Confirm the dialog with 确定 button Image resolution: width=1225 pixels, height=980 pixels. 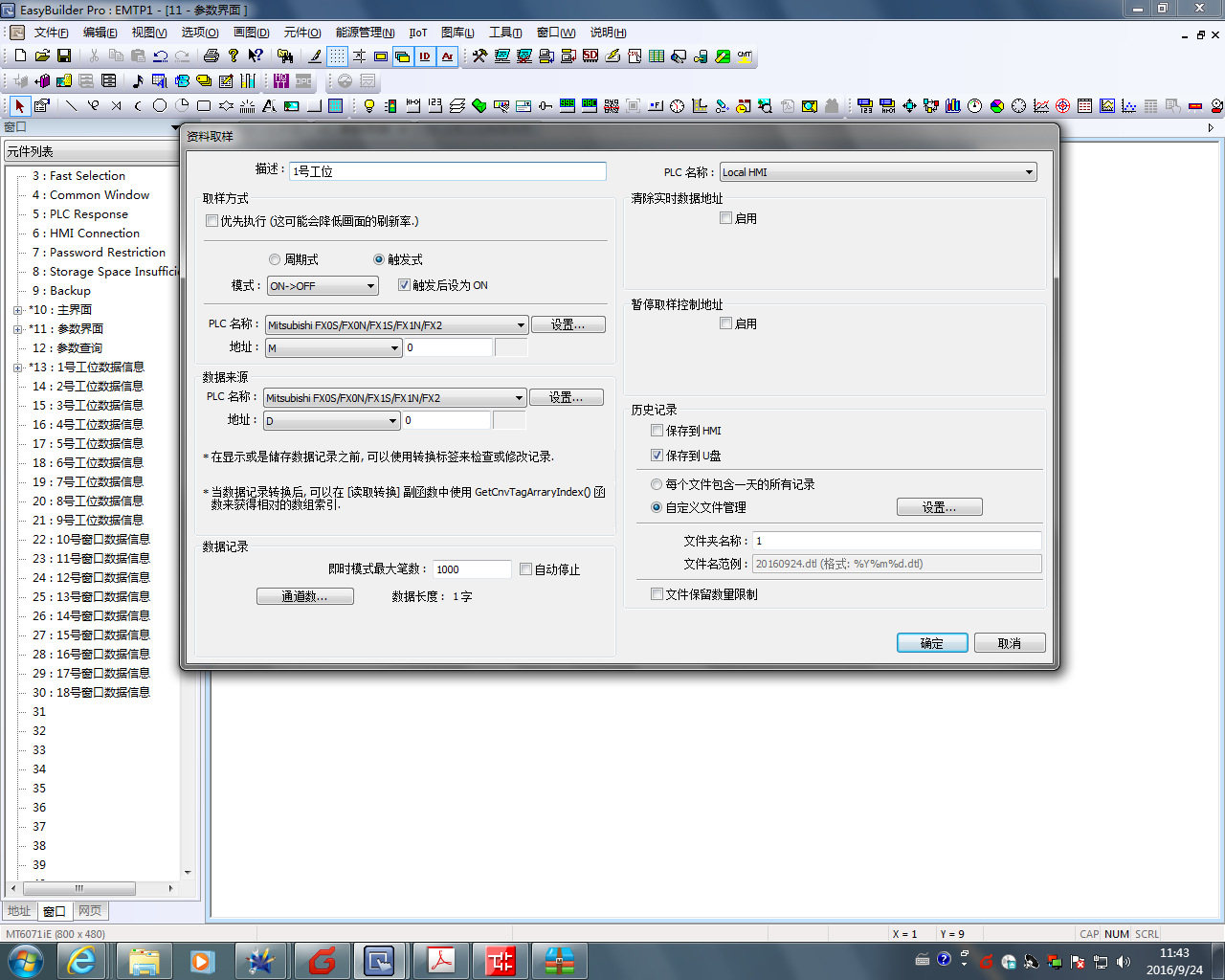931,643
